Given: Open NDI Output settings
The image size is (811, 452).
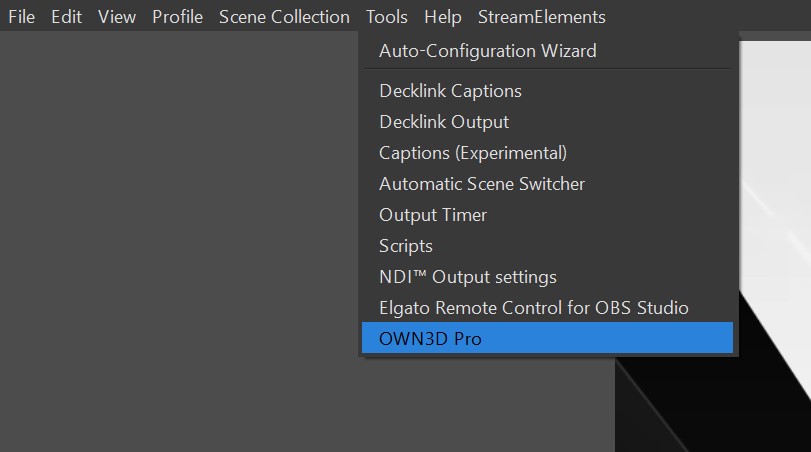Looking at the screenshot, I should click(467, 277).
